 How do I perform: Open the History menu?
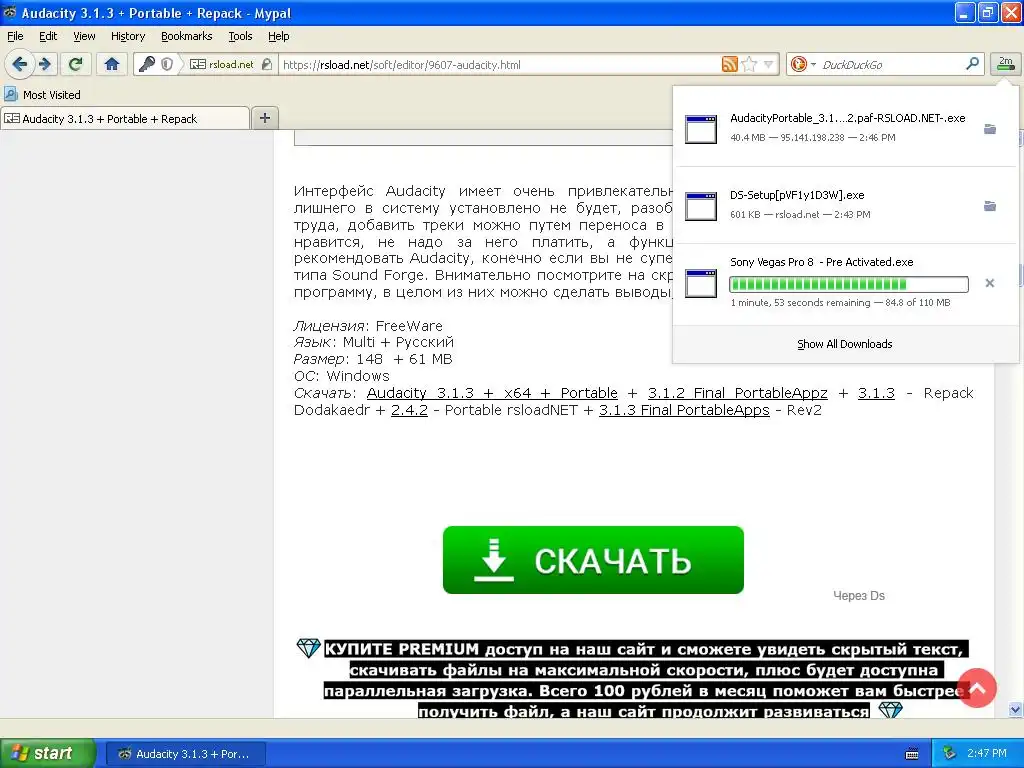[x=127, y=36]
